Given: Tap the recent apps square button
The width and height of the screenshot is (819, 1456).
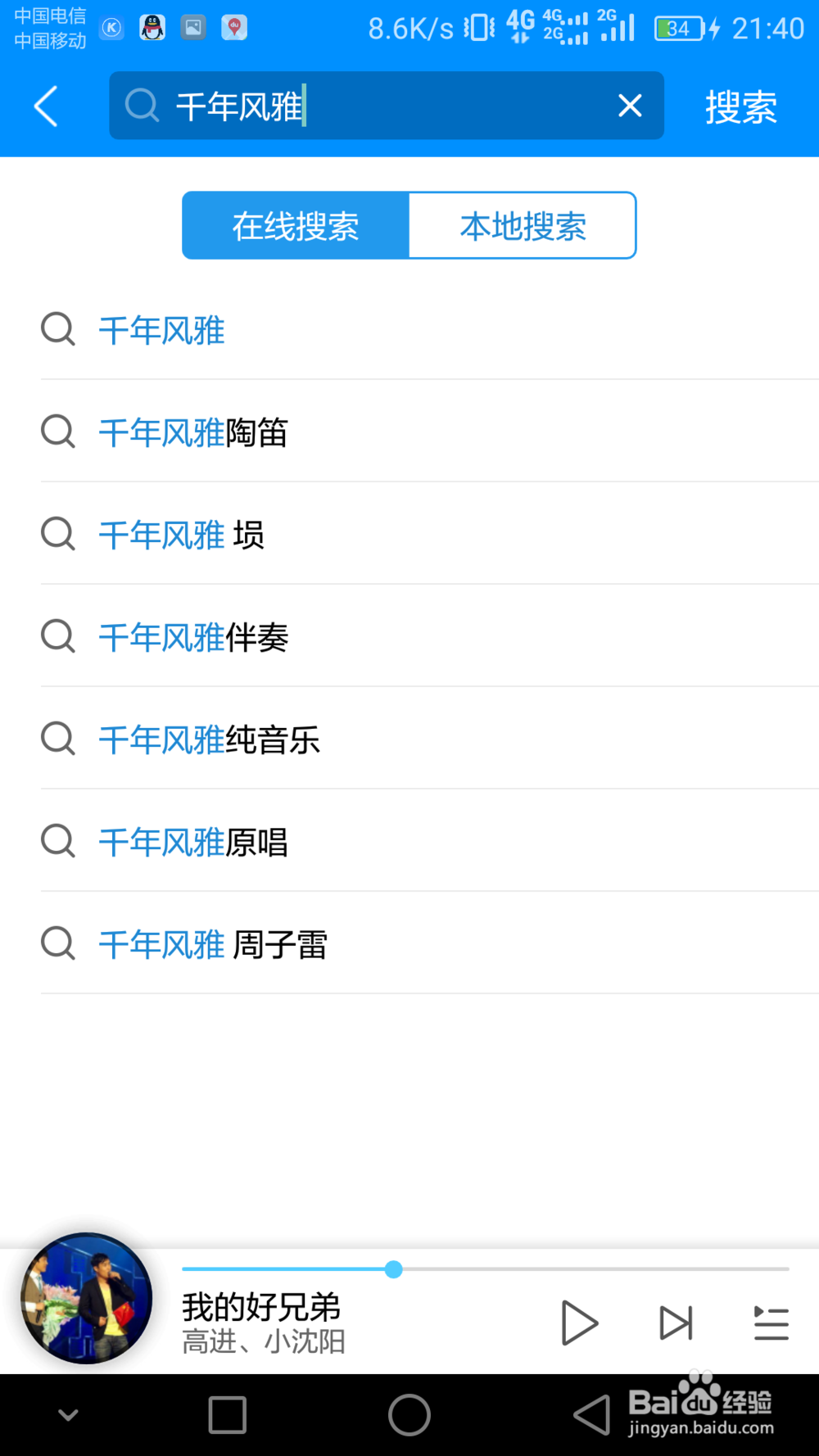Looking at the screenshot, I should (x=228, y=1414).
